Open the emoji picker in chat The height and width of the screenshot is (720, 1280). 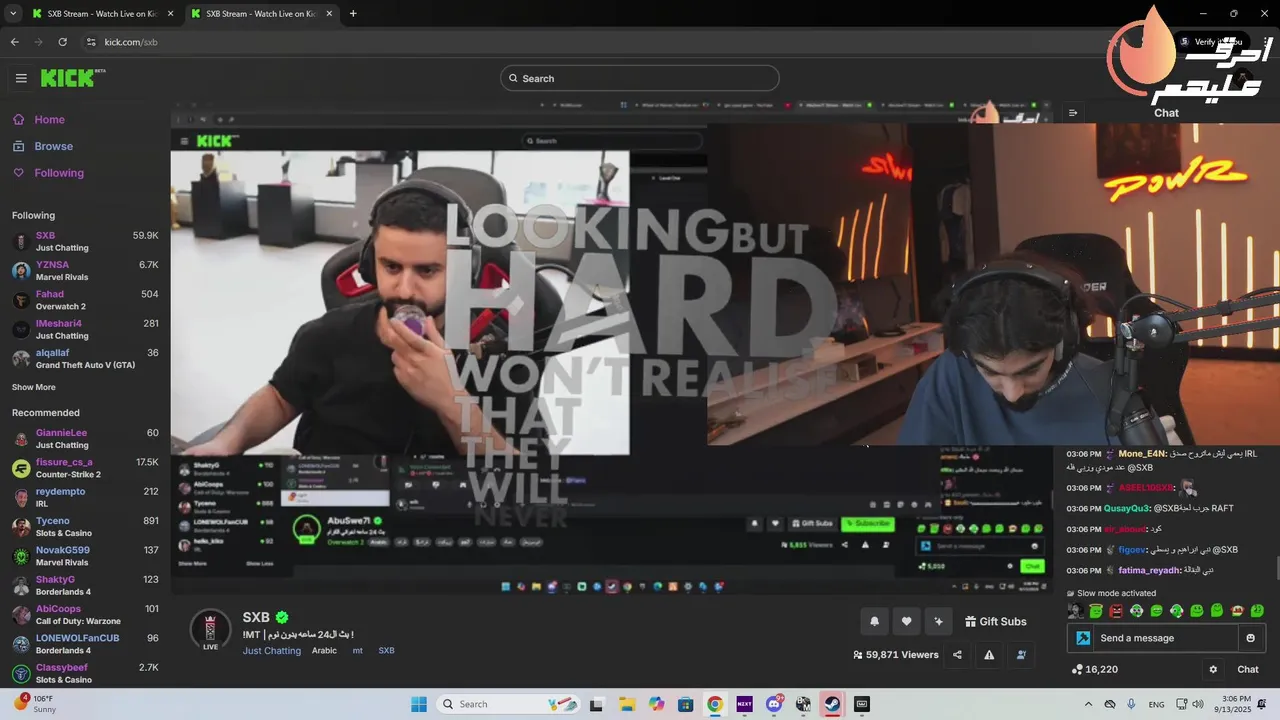[1250, 638]
